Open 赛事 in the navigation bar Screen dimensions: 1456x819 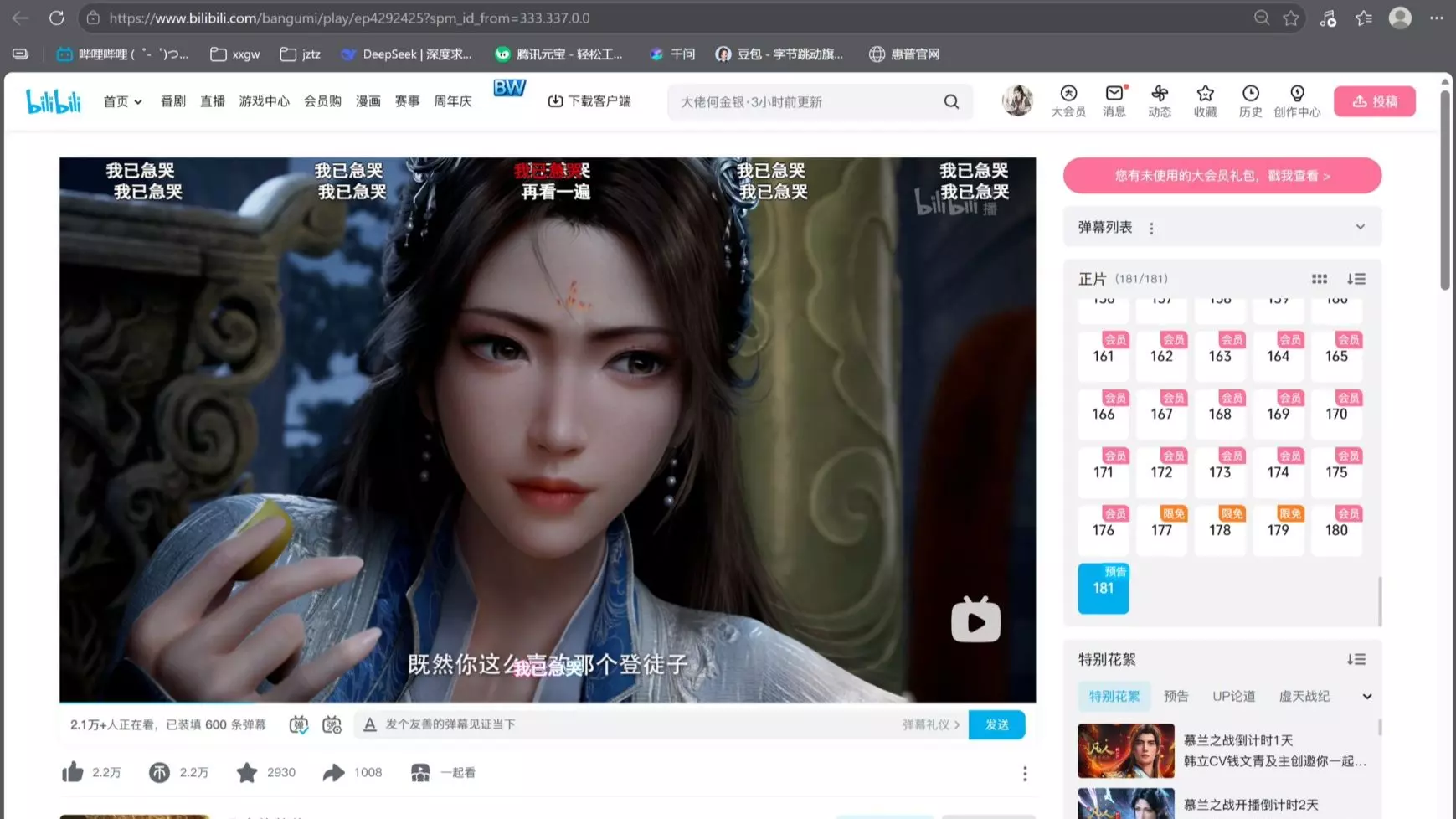click(x=408, y=101)
